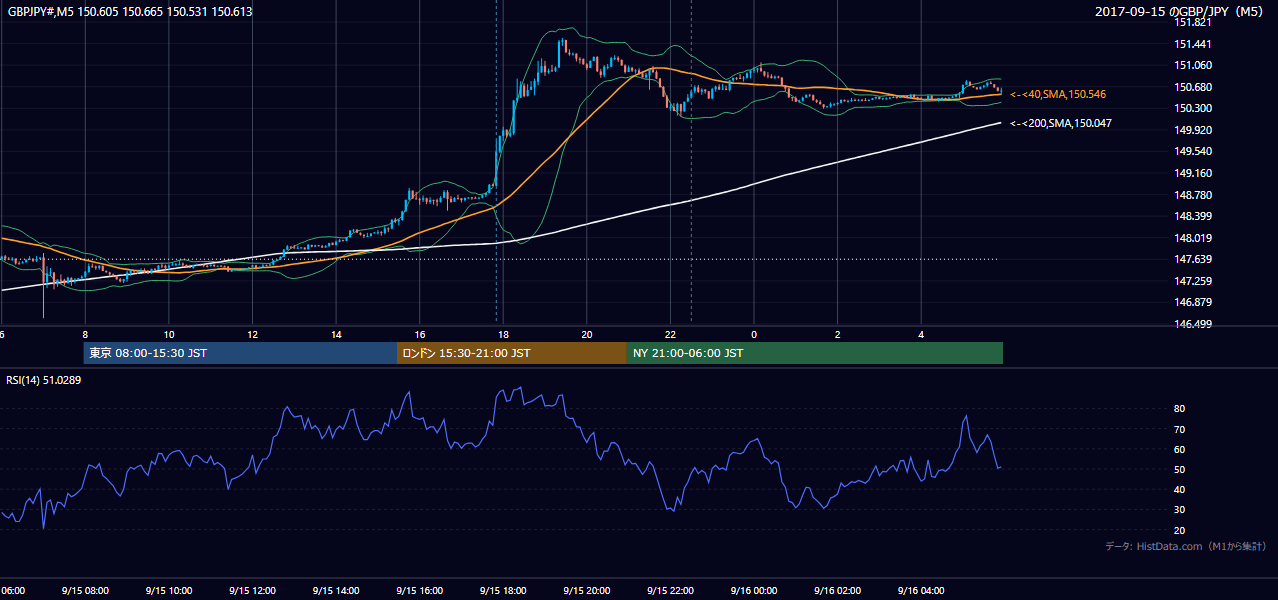This screenshot has width=1278, height=600.
Task: Click the RSI scale value 30
Action: pos(1180,510)
